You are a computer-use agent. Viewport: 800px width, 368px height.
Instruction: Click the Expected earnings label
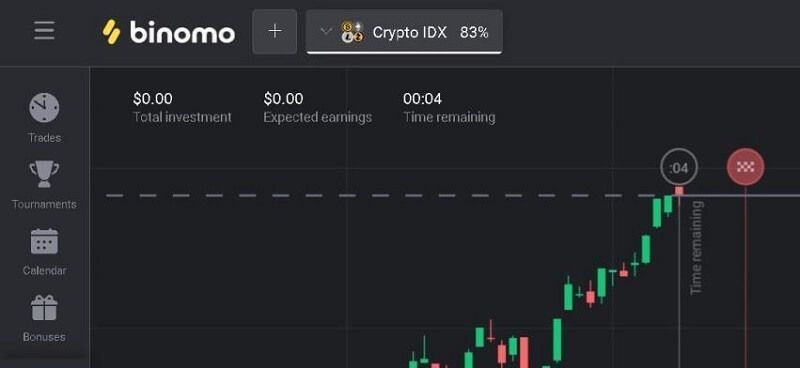[318, 117]
